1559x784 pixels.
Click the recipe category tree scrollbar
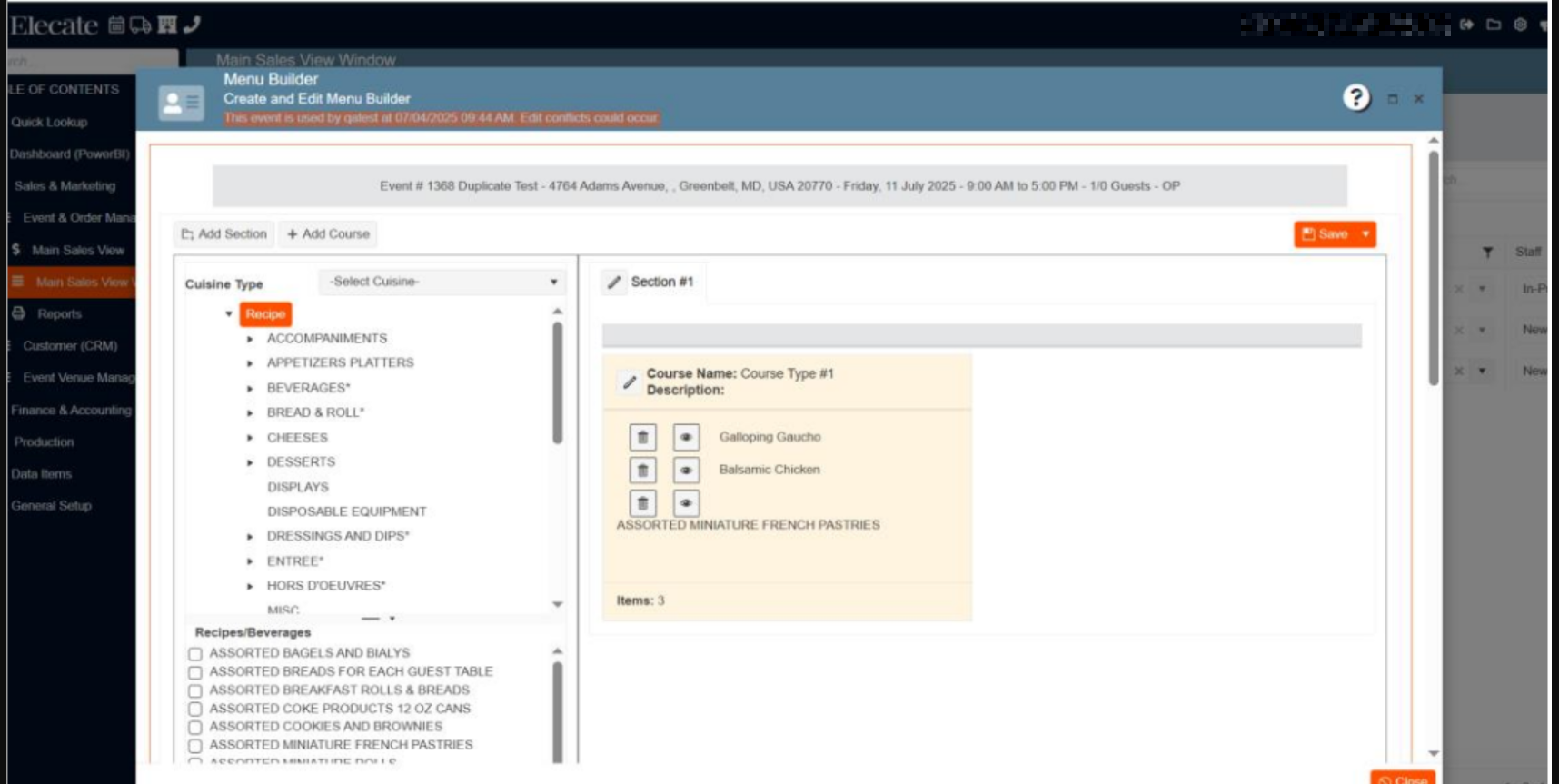(557, 383)
